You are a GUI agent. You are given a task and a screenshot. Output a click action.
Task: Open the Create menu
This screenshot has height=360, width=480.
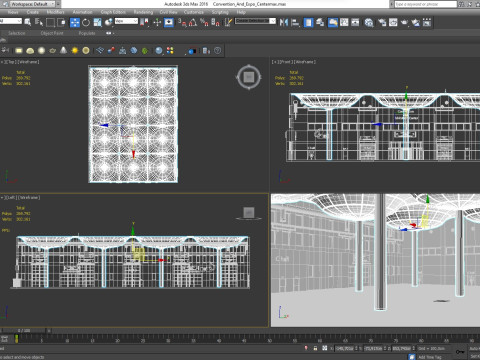click(33, 12)
